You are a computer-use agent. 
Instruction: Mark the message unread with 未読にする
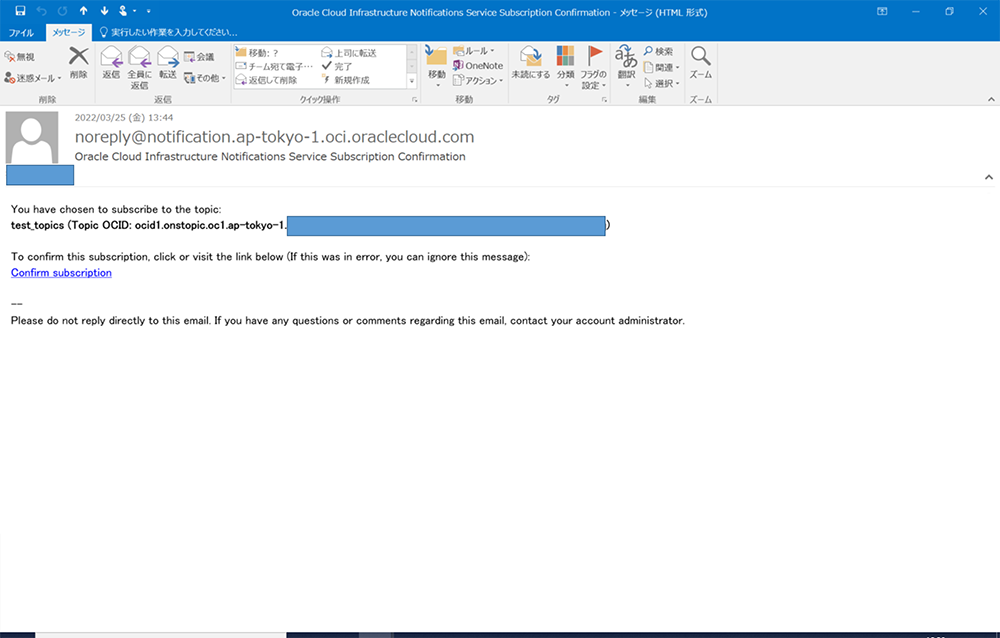coord(531,63)
